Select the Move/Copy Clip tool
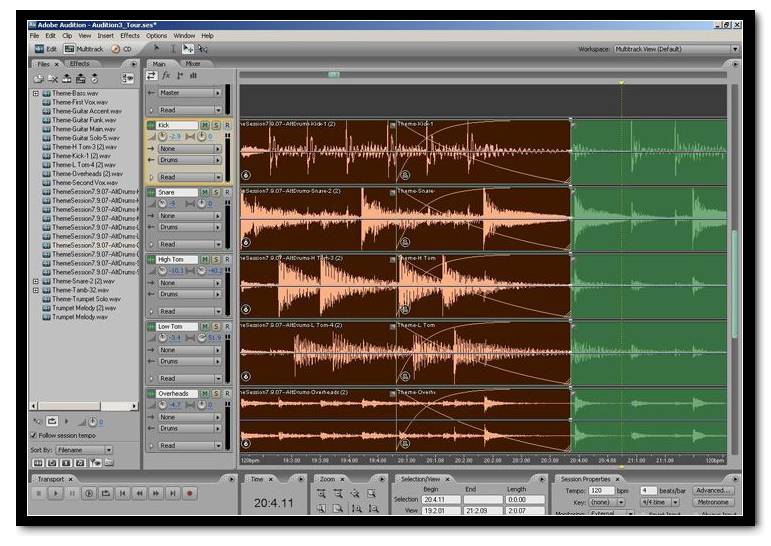The image size is (771, 546). [x=188, y=49]
